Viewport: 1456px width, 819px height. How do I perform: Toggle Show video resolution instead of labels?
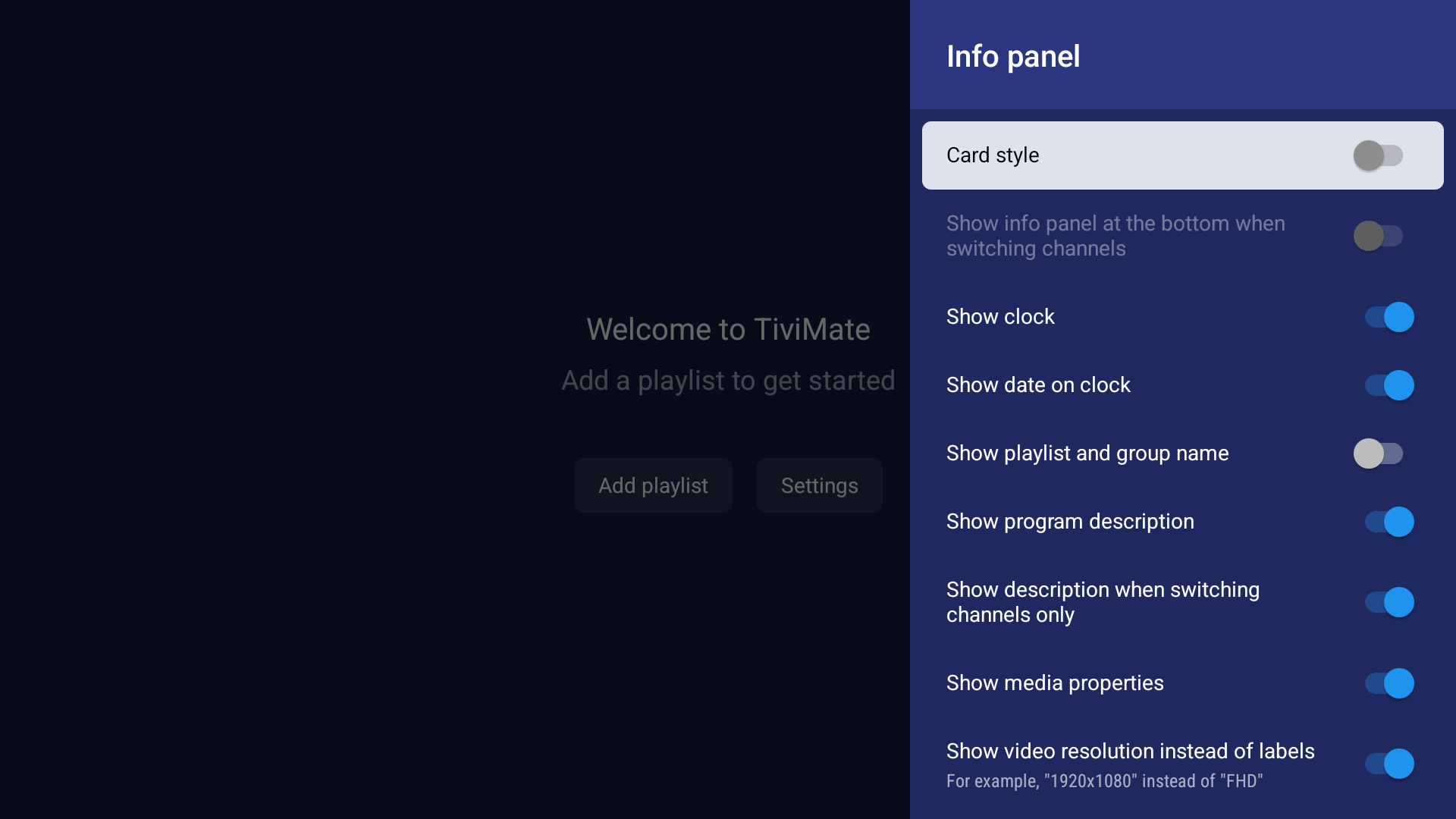(1389, 764)
